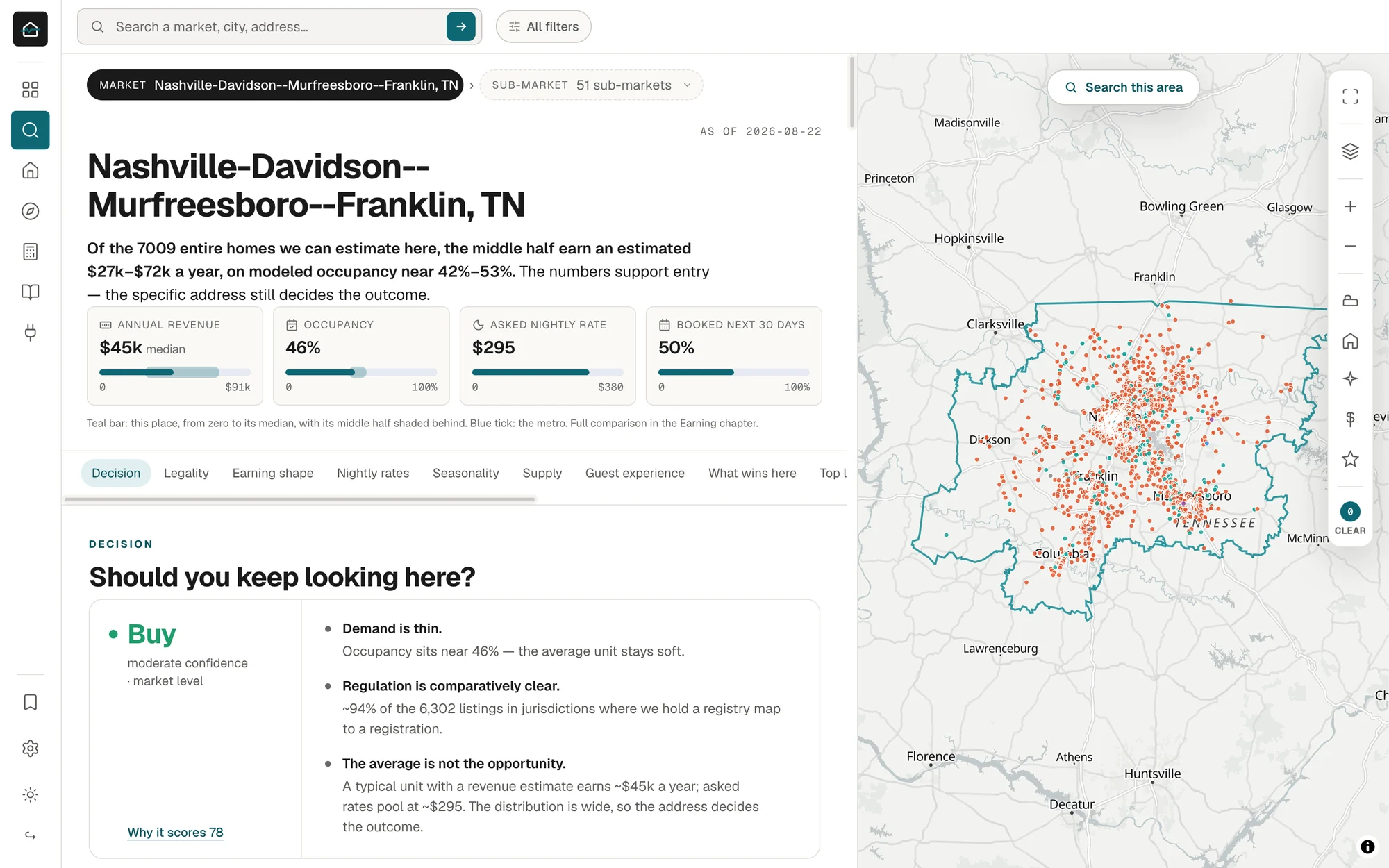Click the home logo icon in sidebar
The image size is (1389, 868).
(x=31, y=28)
